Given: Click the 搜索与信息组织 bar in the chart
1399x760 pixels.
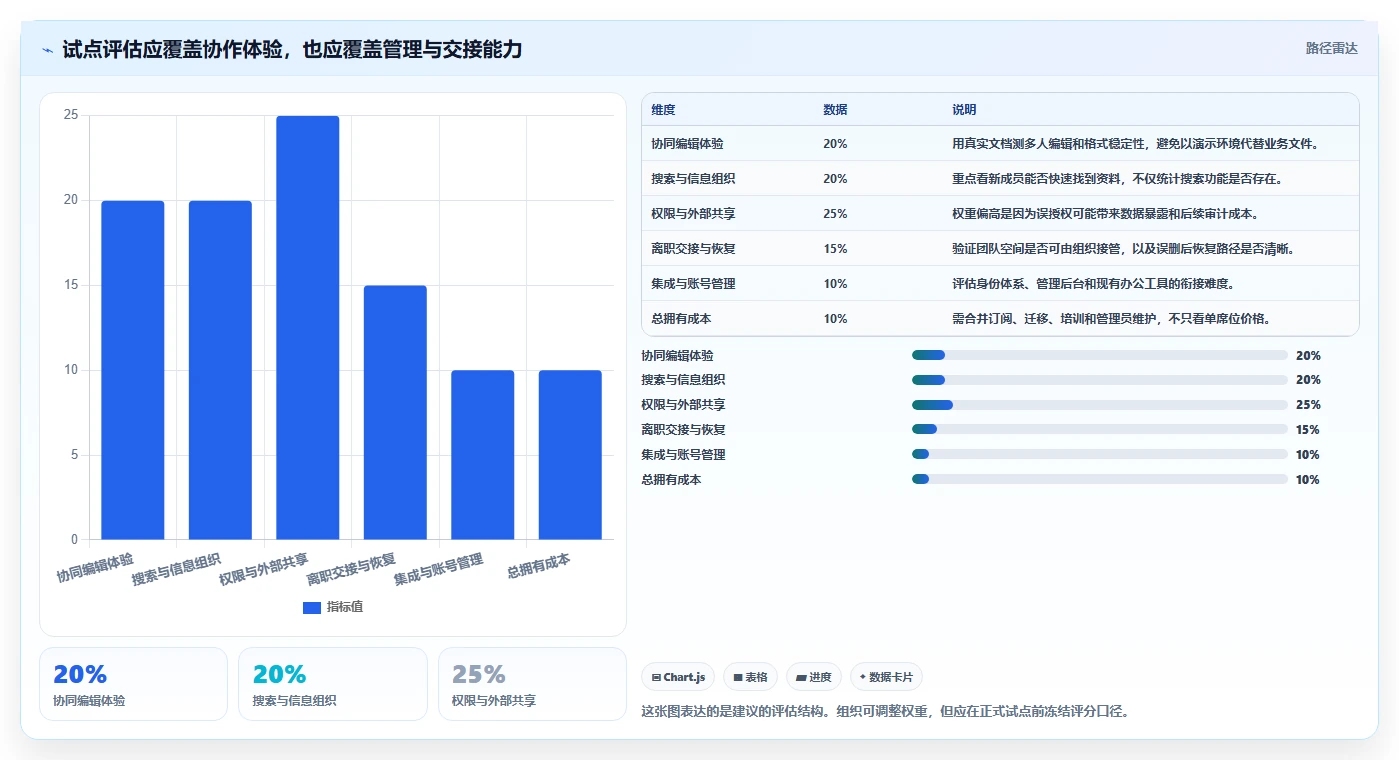Looking at the screenshot, I should click(220, 370).
